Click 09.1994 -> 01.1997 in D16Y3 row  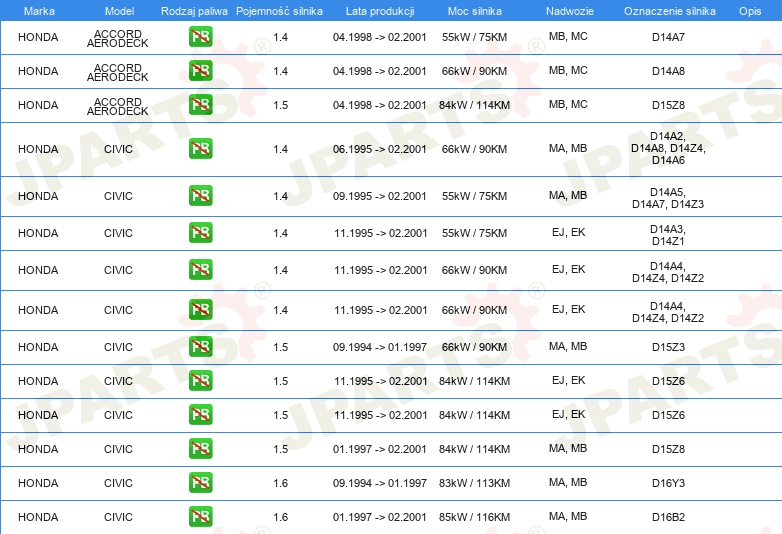click(380, 483)
